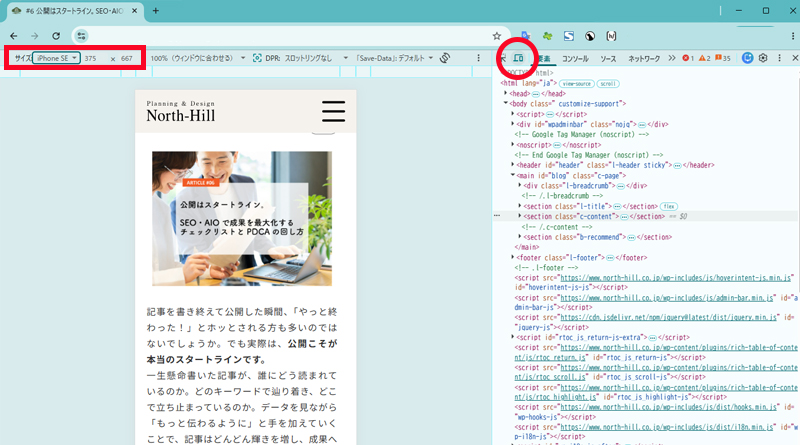Select the Google Tag Manager noscript comment
The height and width of the screenshot is (445, 800).
pos(582,134)
